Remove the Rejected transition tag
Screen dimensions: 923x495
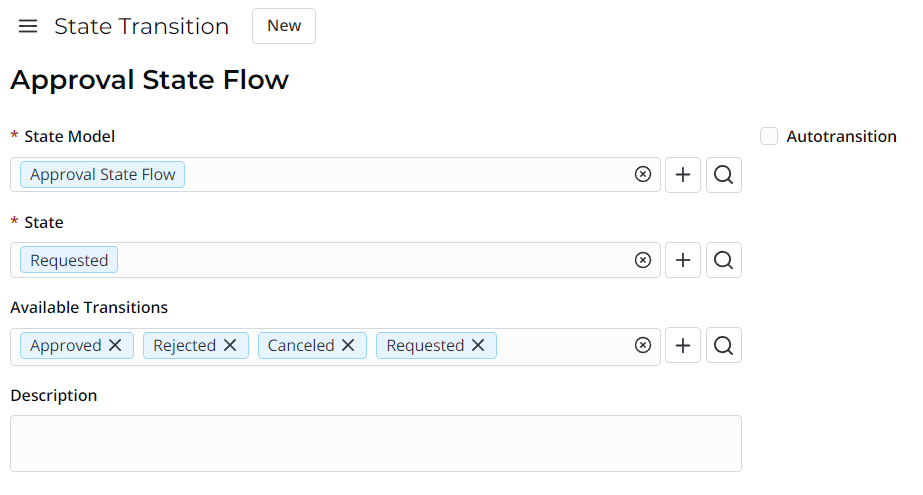pos(230,346)
